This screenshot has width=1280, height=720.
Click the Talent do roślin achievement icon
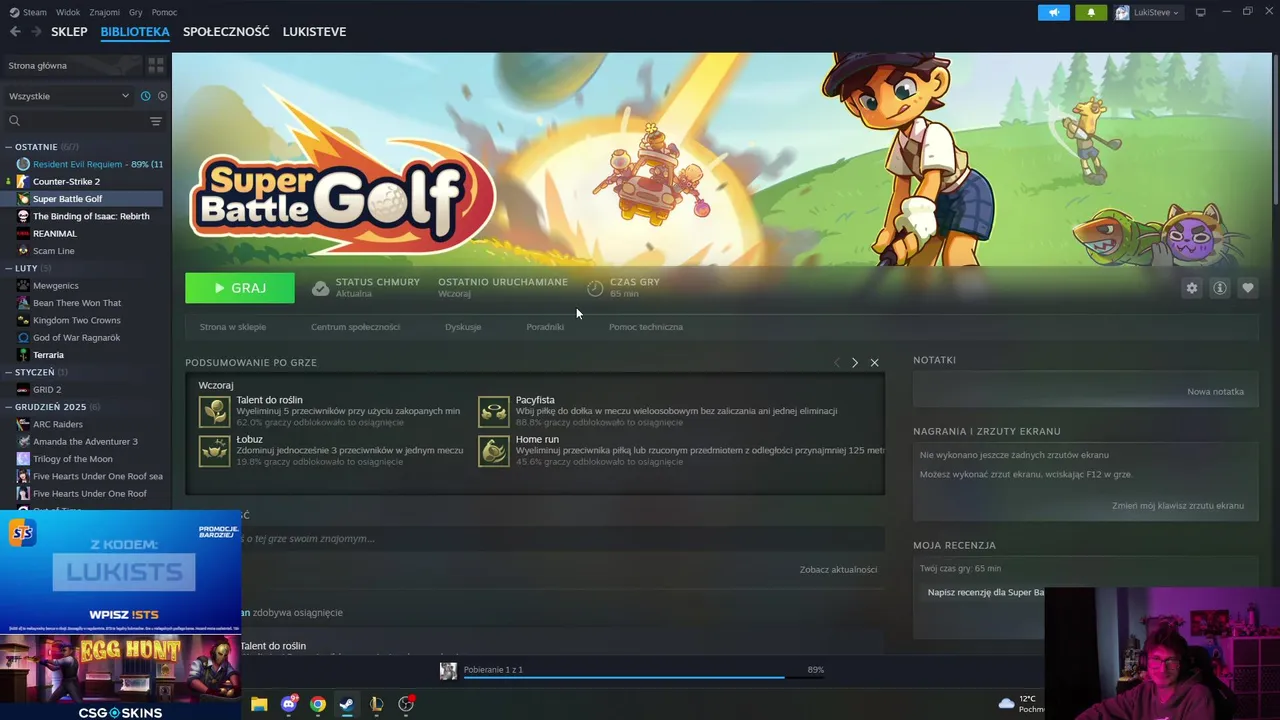click(x=214, y=412)
